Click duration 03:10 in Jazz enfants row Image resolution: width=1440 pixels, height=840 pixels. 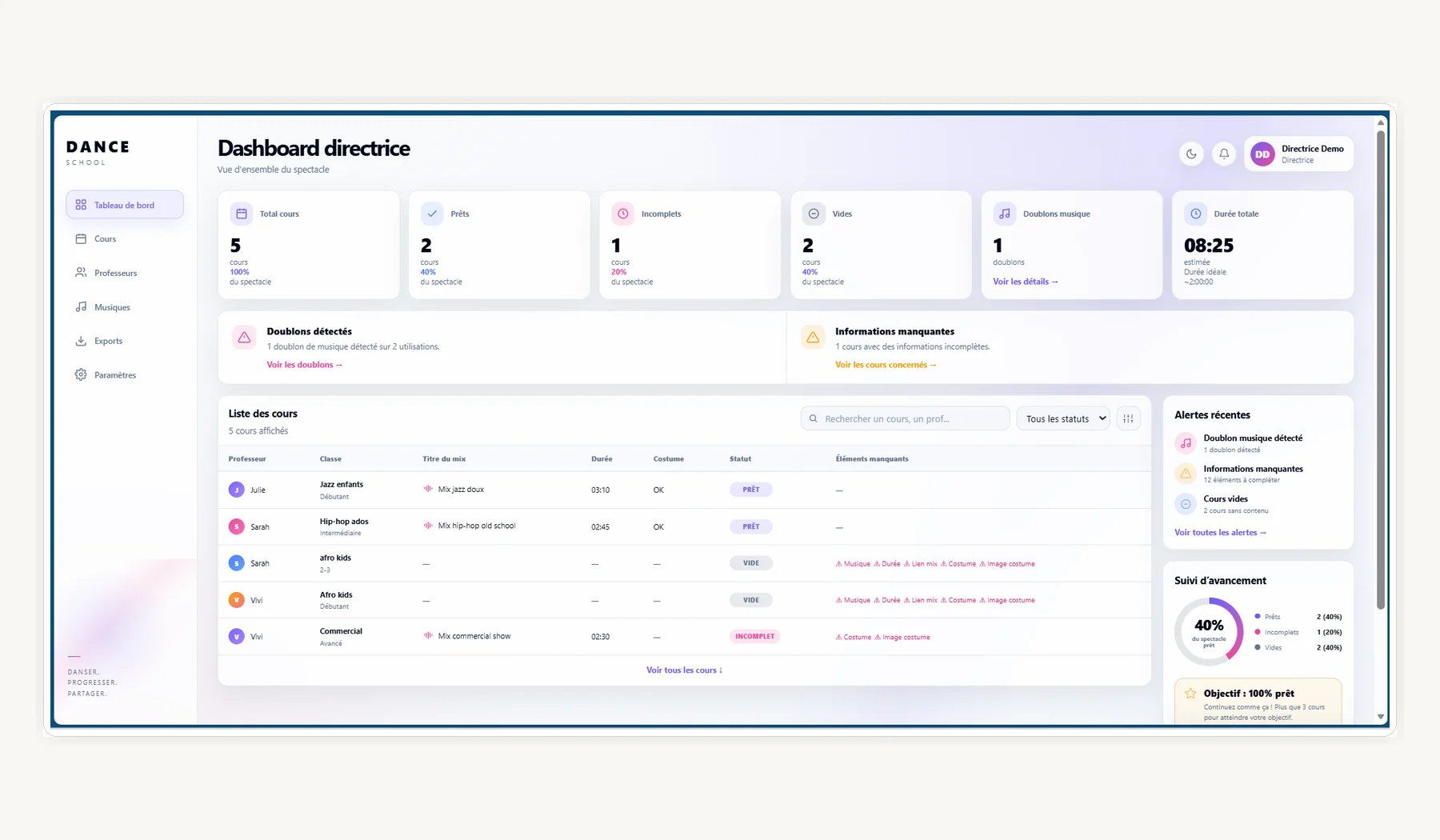600,490
